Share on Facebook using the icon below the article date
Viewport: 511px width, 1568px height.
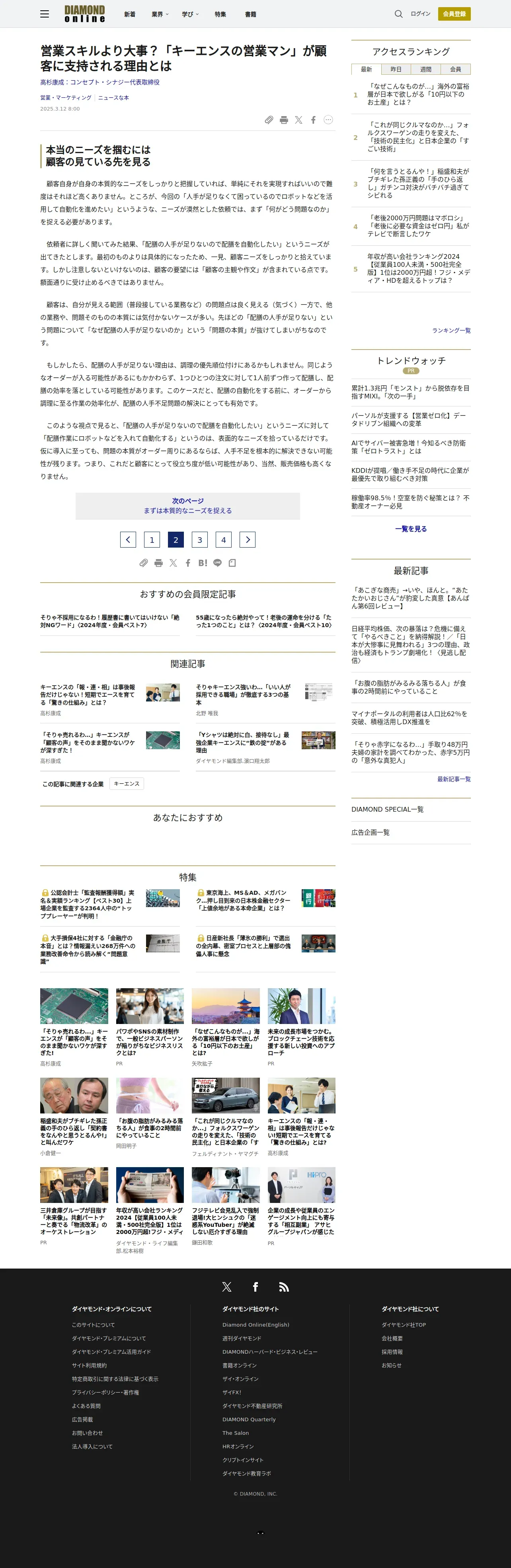313,120
